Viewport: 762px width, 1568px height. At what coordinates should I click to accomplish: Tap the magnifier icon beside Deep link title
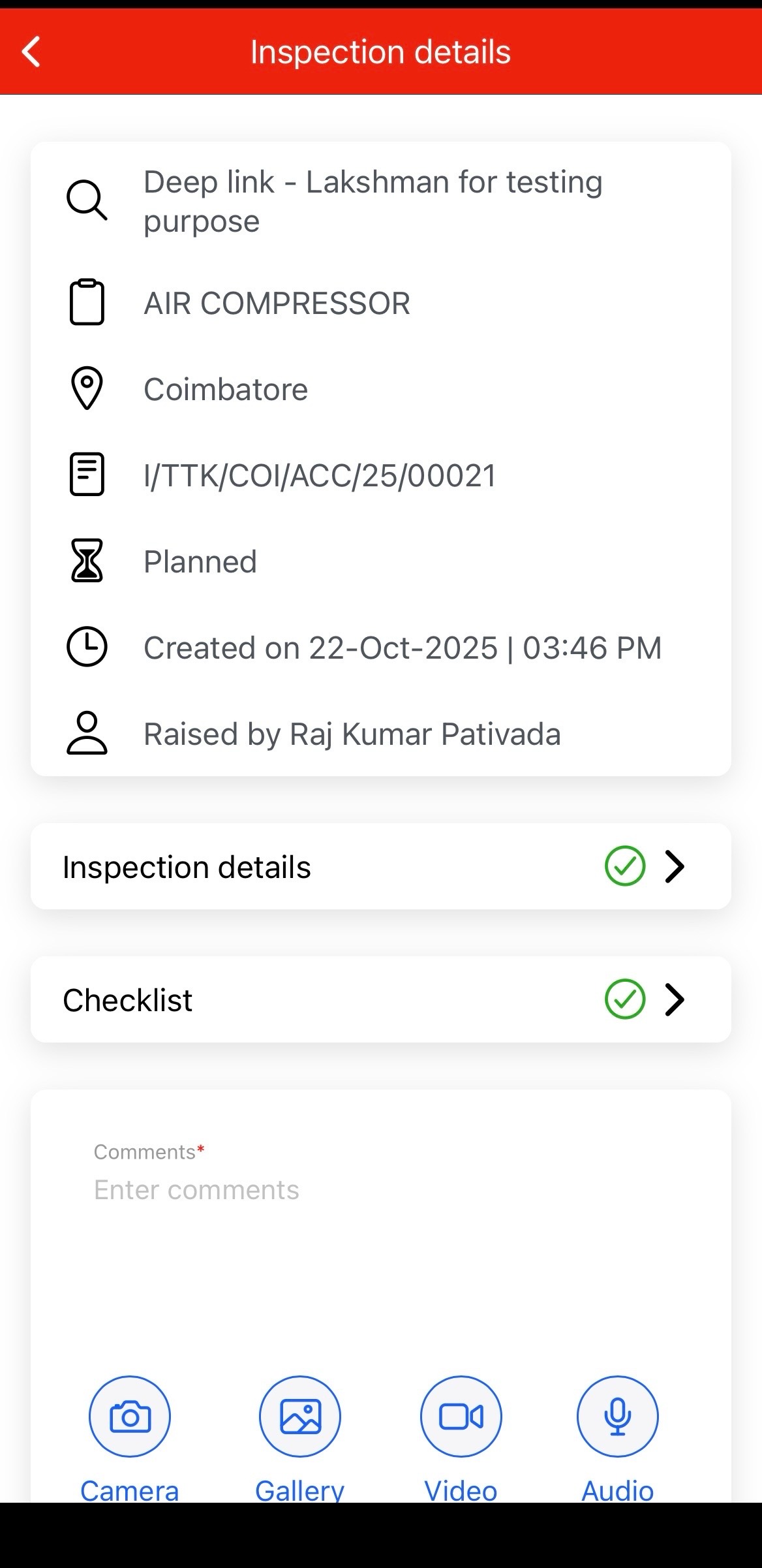click(x=87, y=200)
